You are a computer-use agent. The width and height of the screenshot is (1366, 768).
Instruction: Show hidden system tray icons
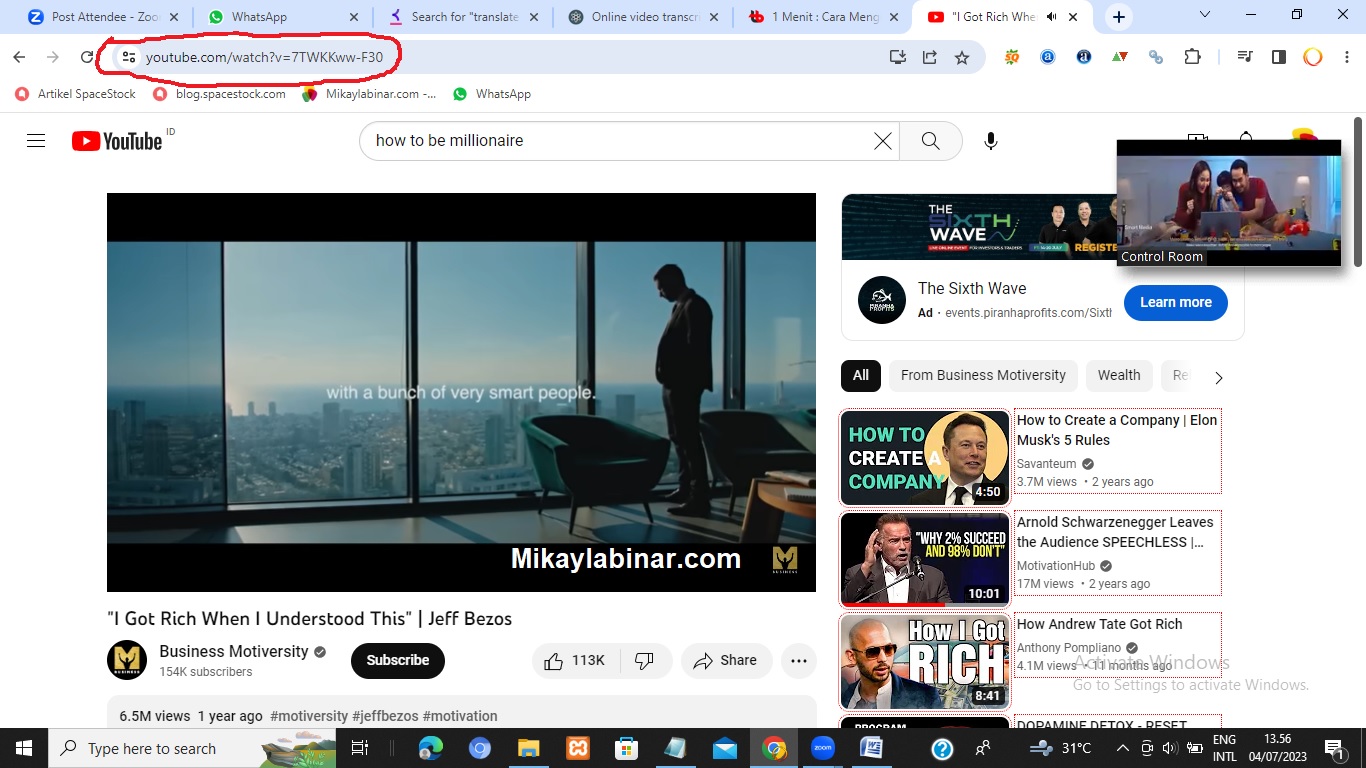[1122, 748]
